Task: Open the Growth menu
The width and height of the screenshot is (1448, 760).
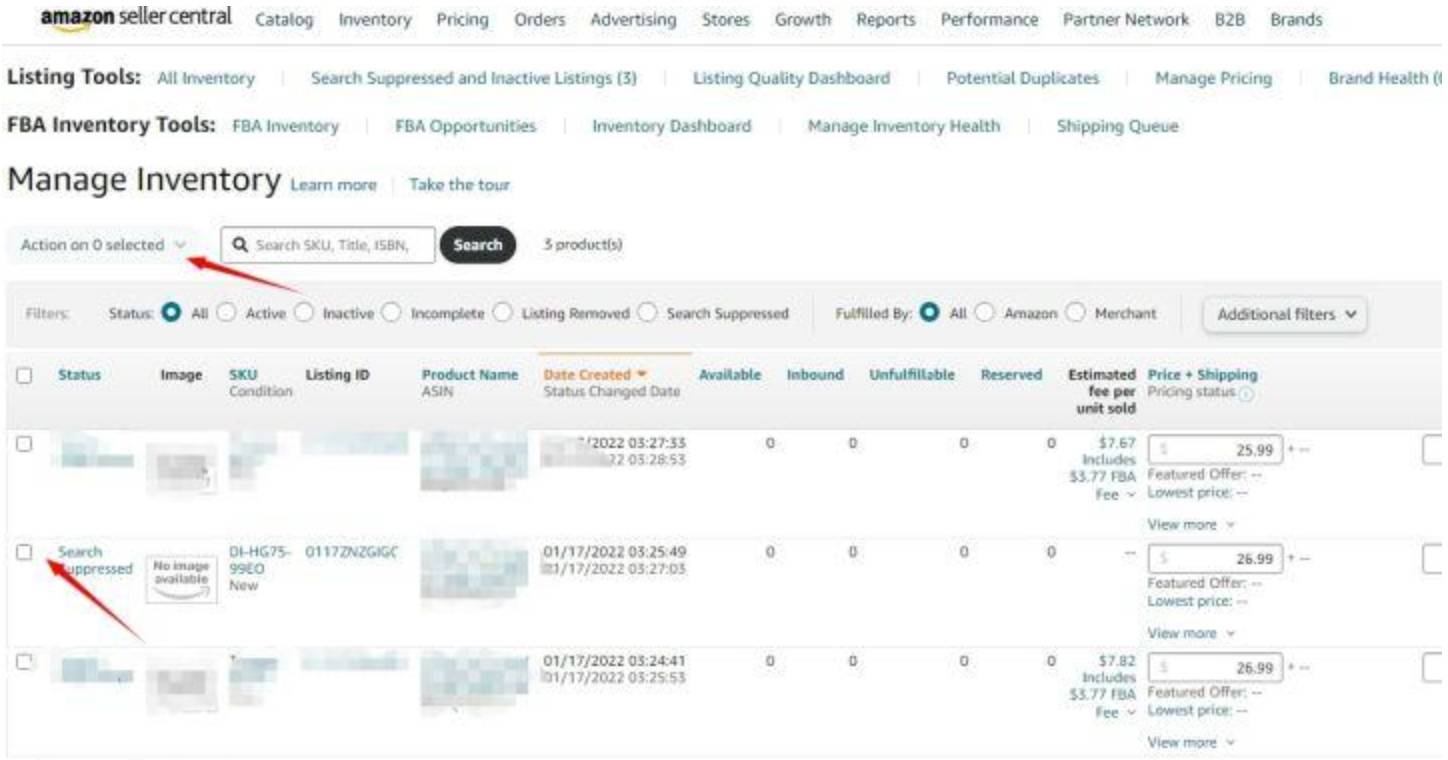Action: point(803,20)
